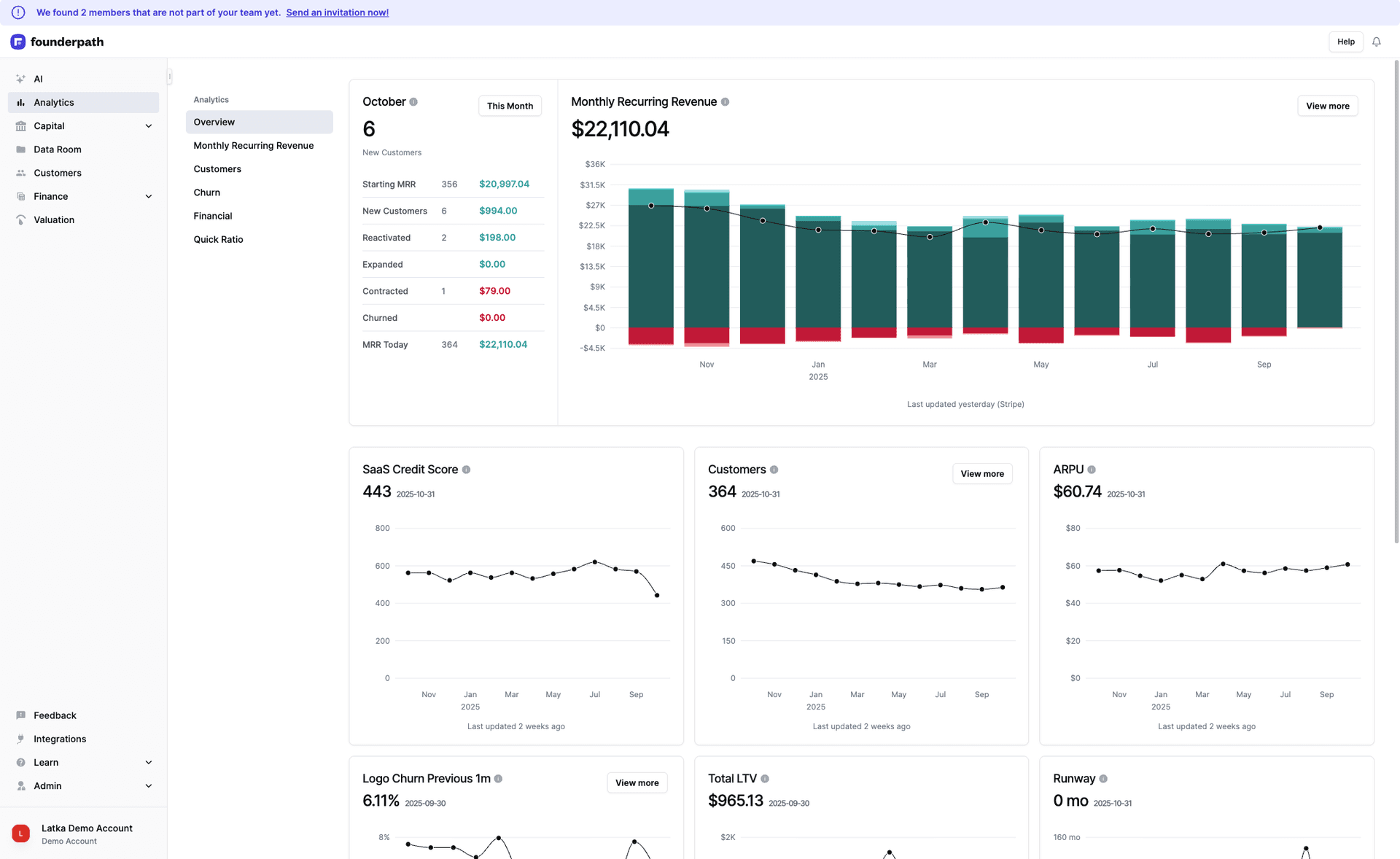Show the SaaS Credit Score info tooltip
The image size is (1400, 859).
(467, 470)
